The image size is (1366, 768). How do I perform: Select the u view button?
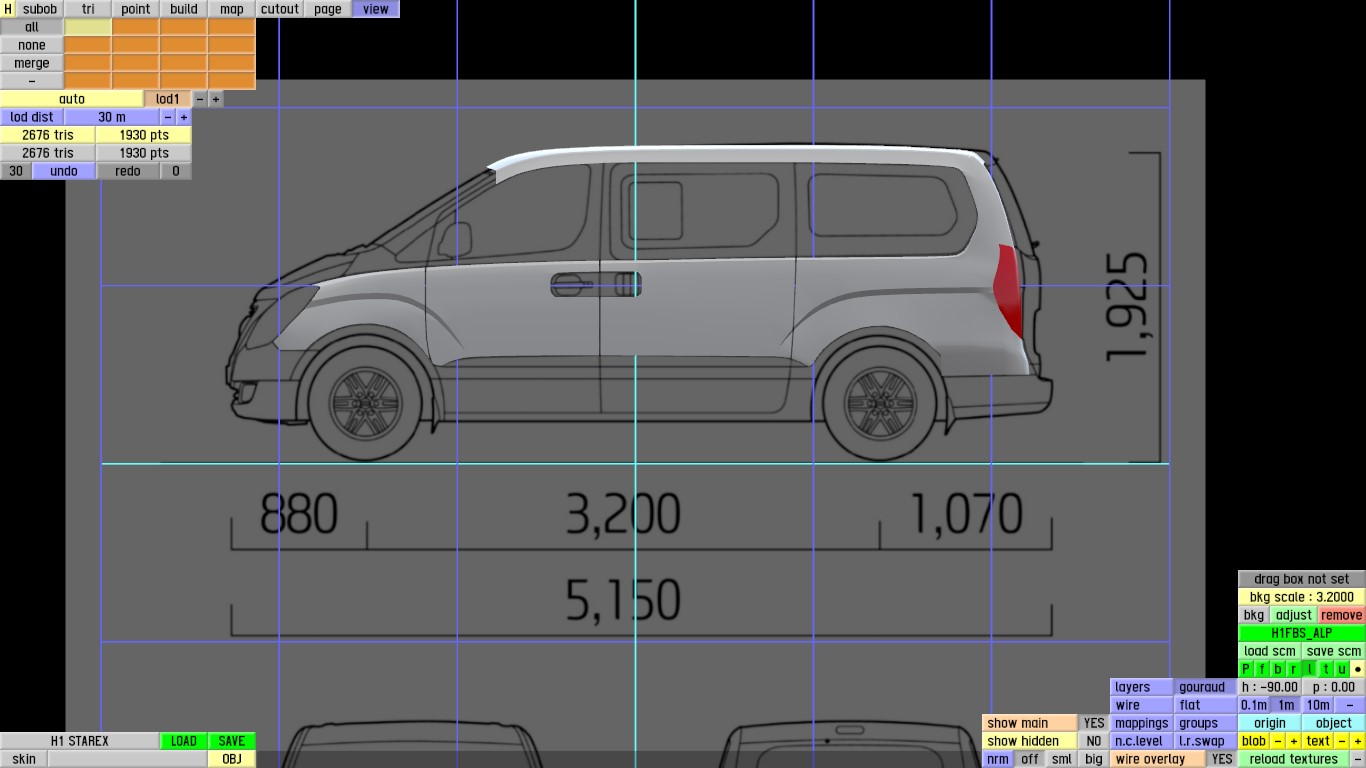(1342, 669)
